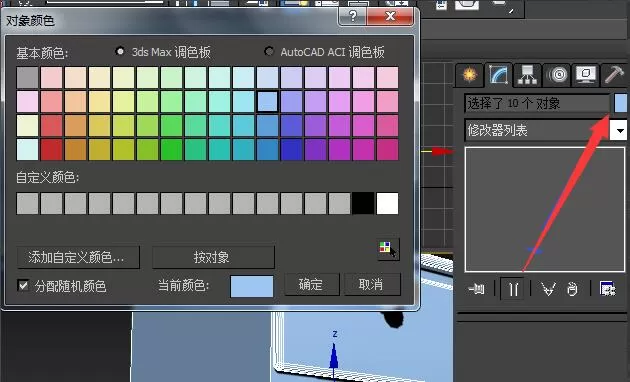Click the Add Custom Colors button

coord(79,257)
